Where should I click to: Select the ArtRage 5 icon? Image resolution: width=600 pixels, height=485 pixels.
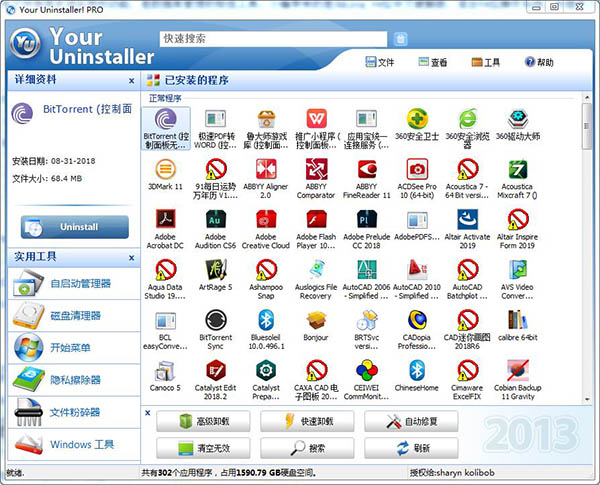[215, 269]
